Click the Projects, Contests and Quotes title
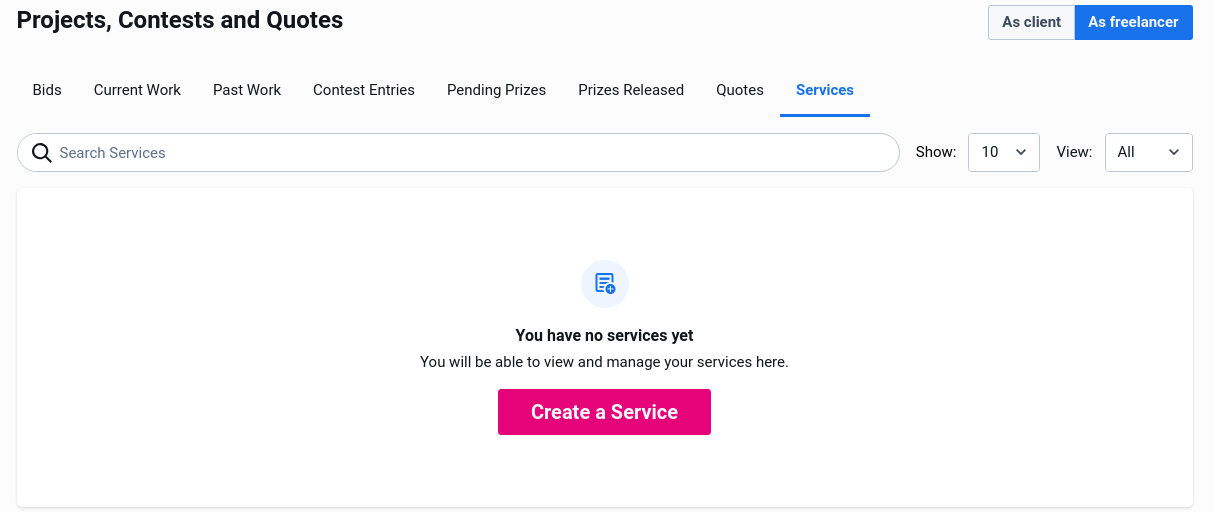Image resolution: width=1215 pixels, height=512 pixels. [x=180, y=20]
